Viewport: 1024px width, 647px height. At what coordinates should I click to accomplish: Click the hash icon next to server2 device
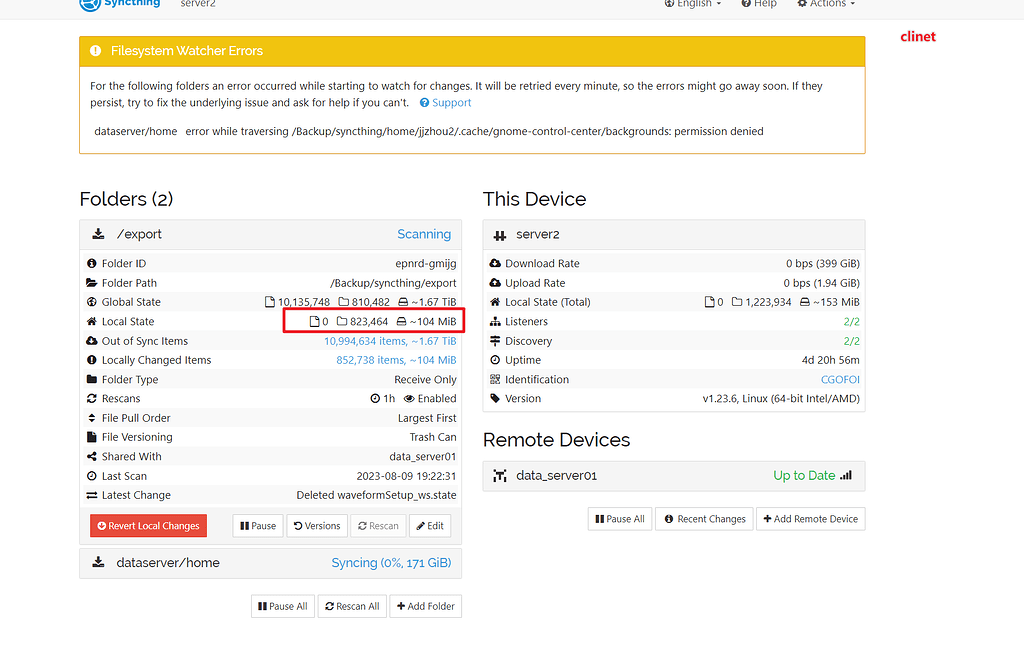coord(499,234)
